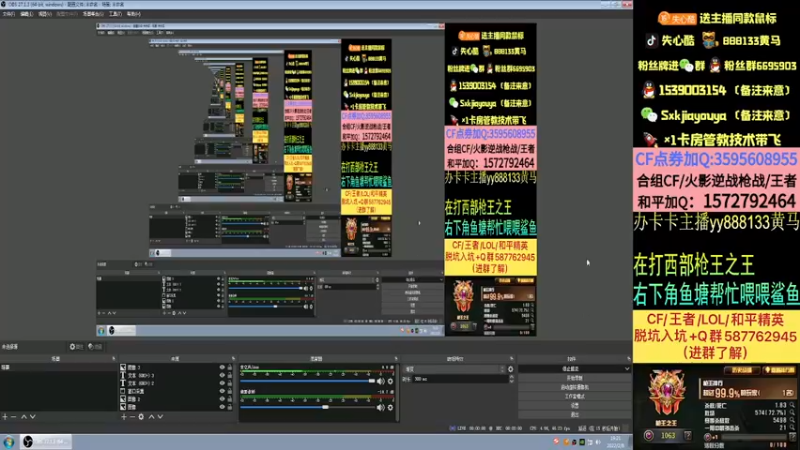The image size is (800, 450).
Task: Add a new scene with the plus icon in Scenes panel
Action: coord(5,417)
